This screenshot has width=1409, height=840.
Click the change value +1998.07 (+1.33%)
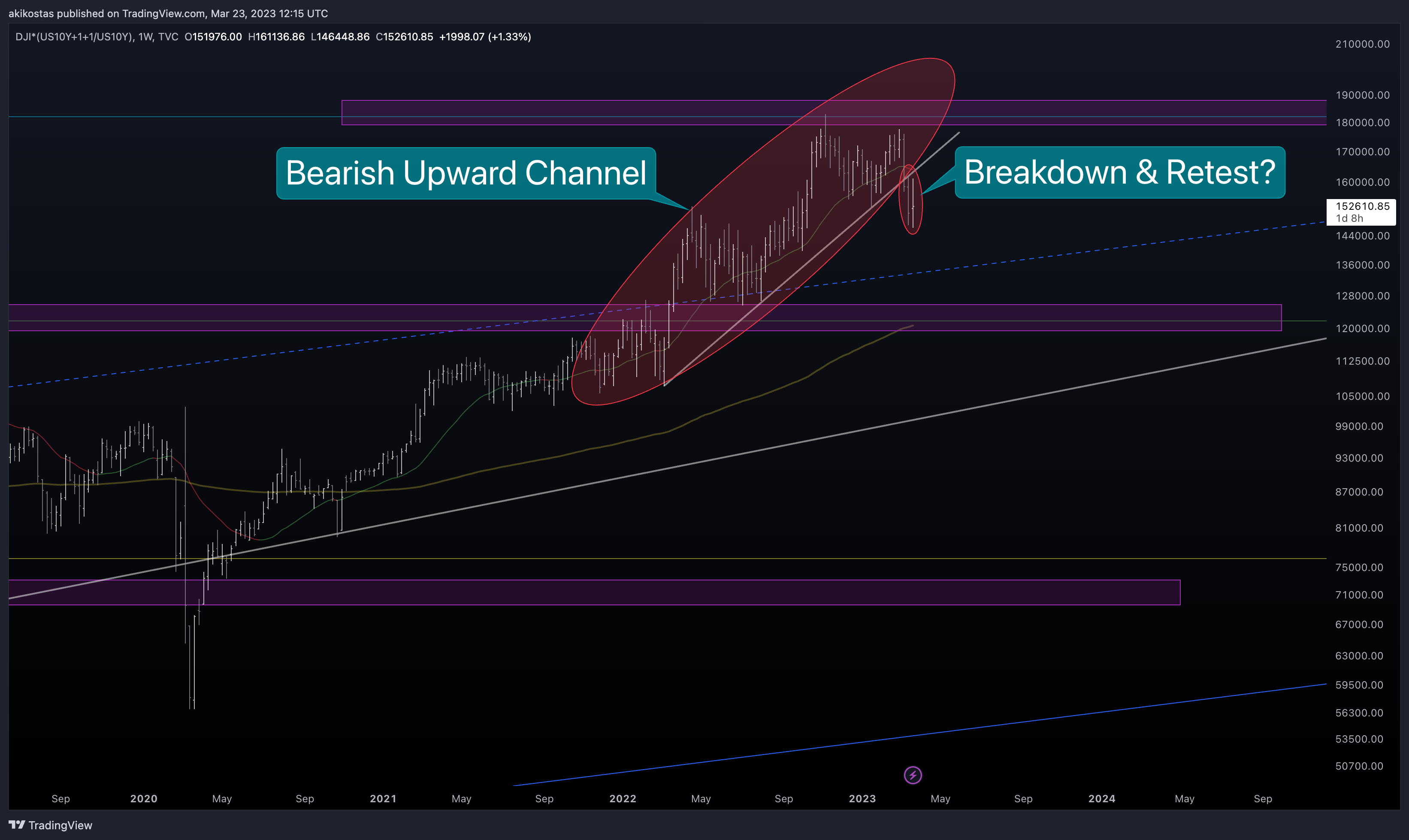click(x=485, y=37)
